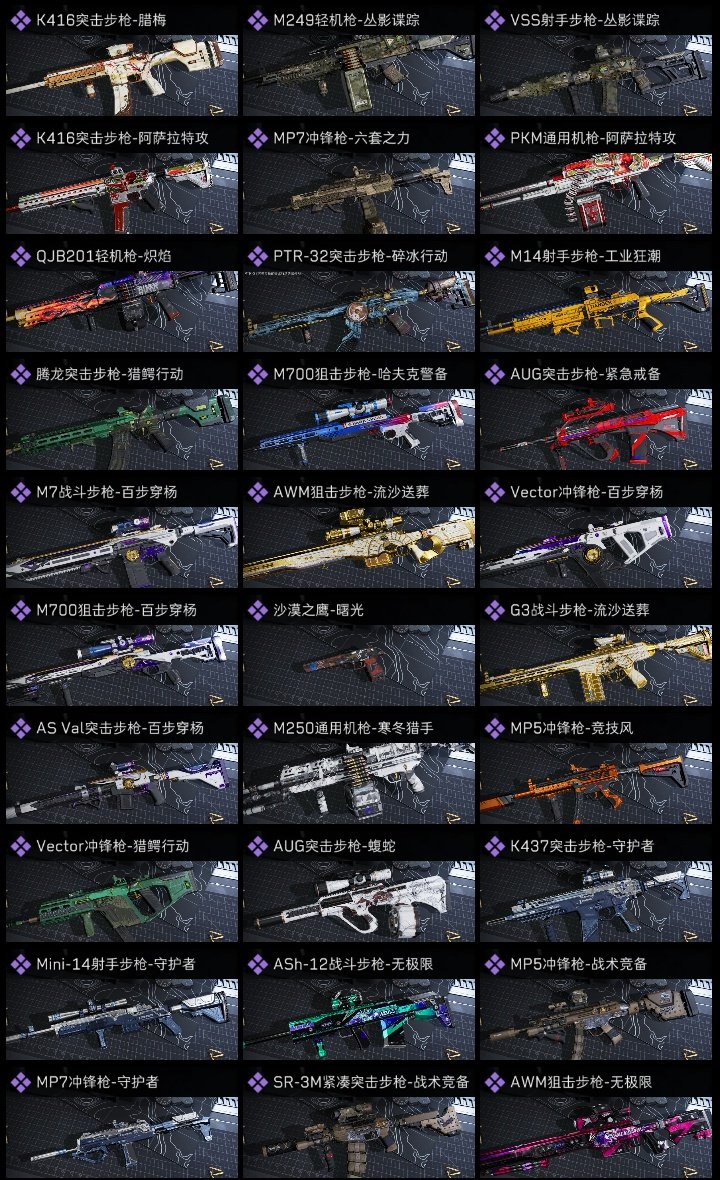Click the purple diamond icon next to M249轻机枪-丛影谍踪

[257, 20]
